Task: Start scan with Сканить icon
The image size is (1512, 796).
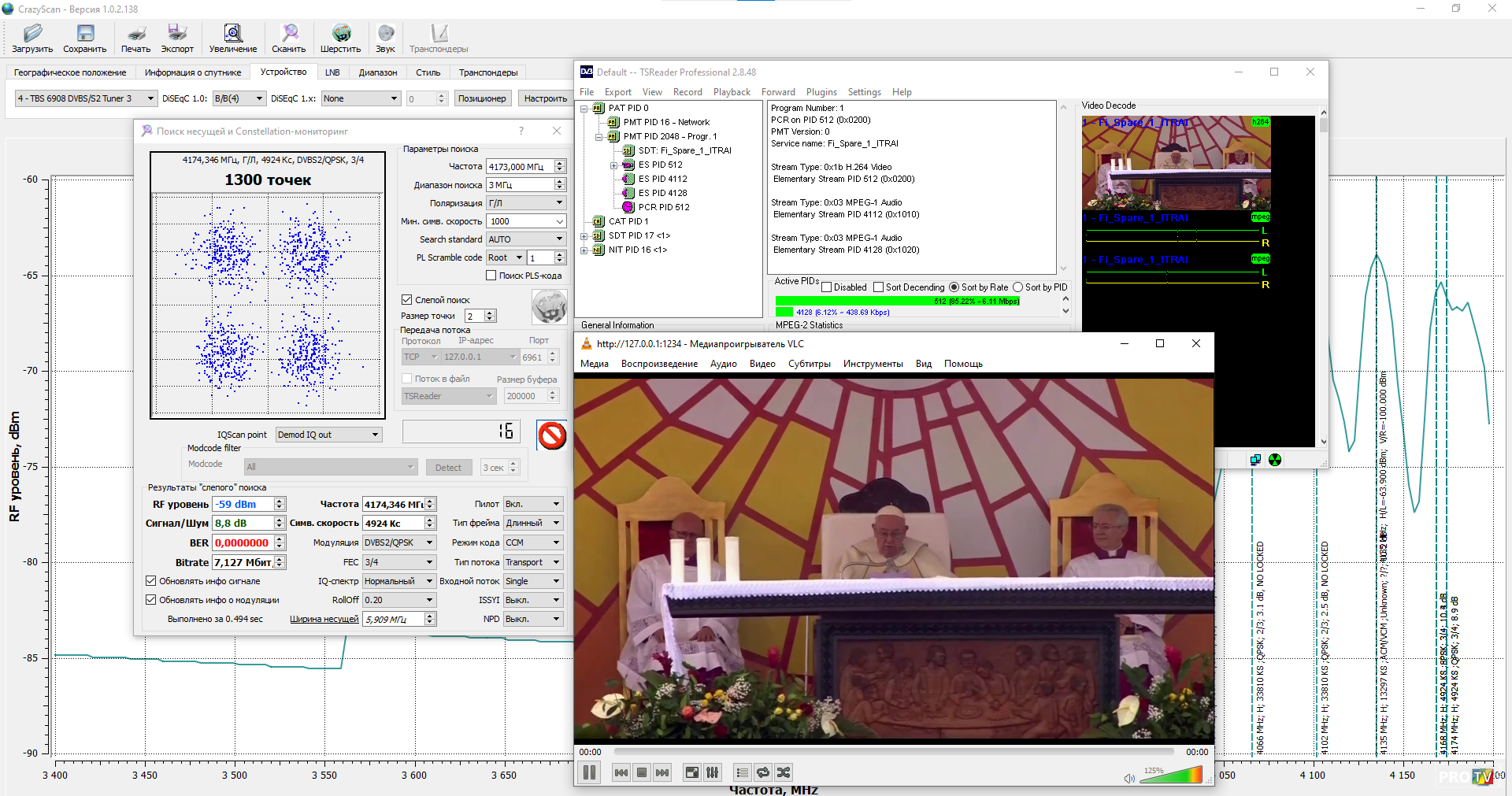Action: click(289, 34)
